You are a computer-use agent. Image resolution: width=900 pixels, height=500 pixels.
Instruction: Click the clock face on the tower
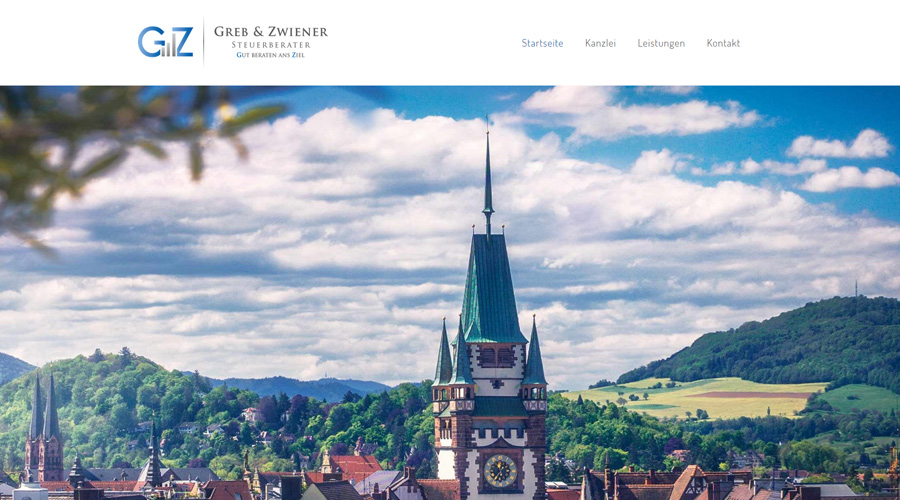pyautogui.click(x=500, y=471)
